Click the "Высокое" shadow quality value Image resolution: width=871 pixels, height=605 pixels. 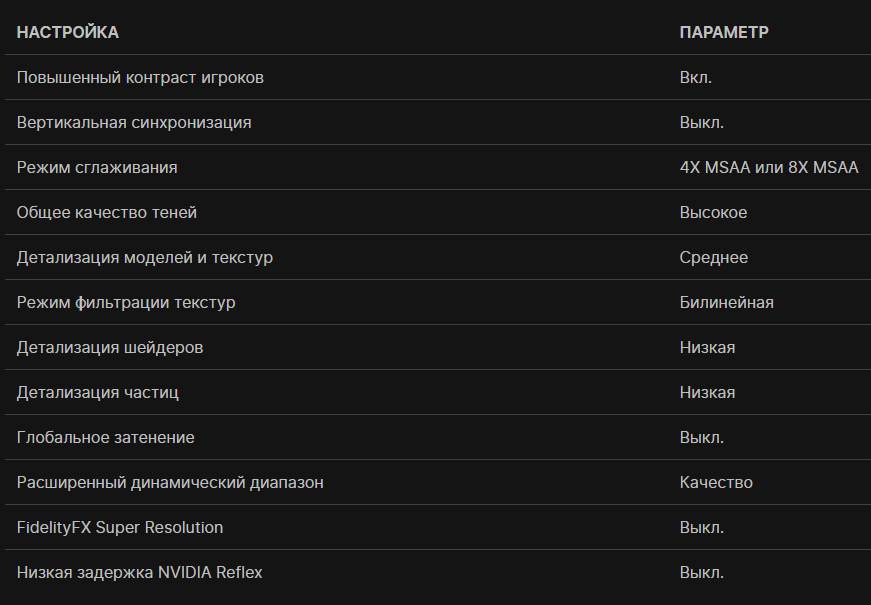pos(713,212)
